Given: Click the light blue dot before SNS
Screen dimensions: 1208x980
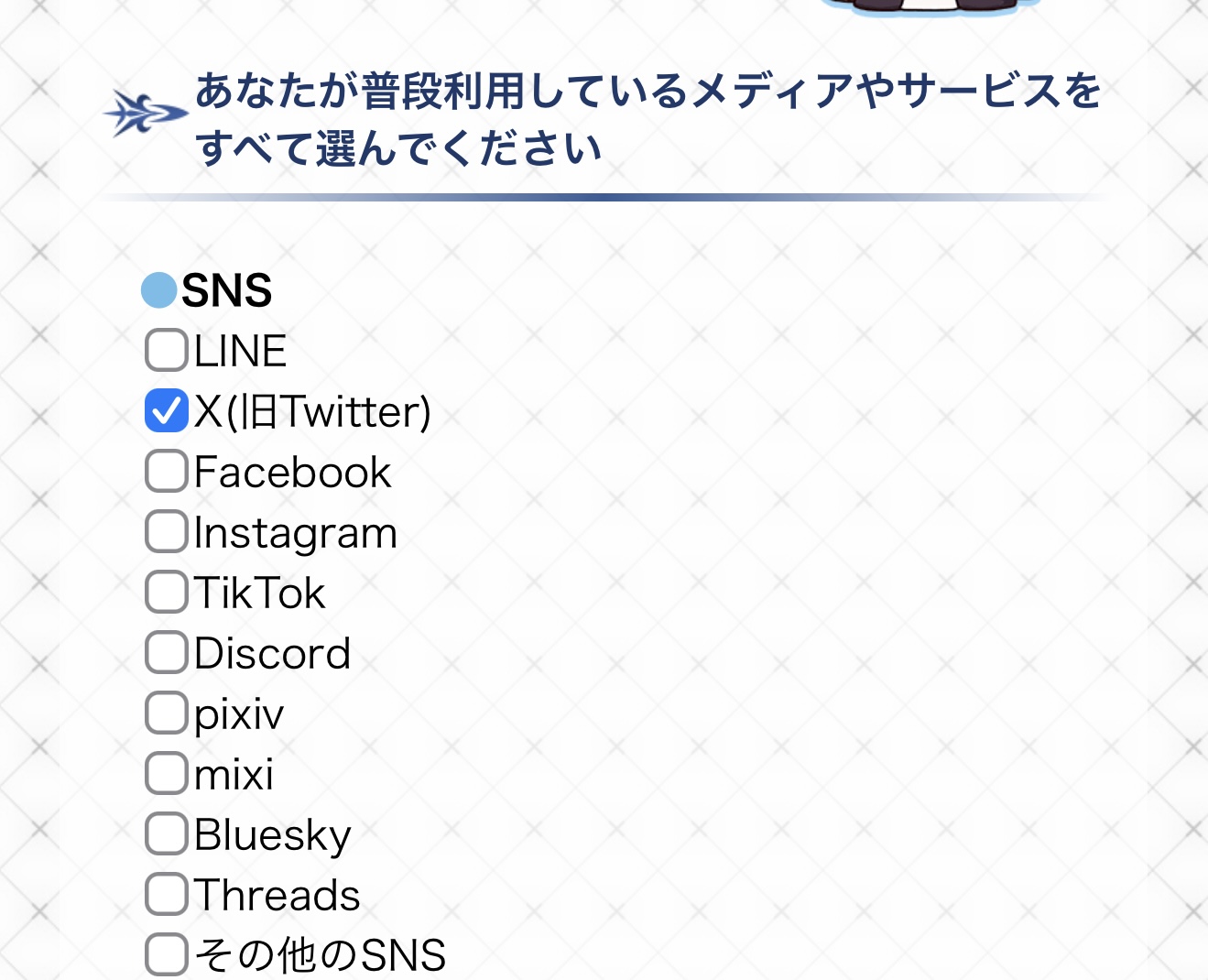Looking at the screenshot, I should point(158,290).
